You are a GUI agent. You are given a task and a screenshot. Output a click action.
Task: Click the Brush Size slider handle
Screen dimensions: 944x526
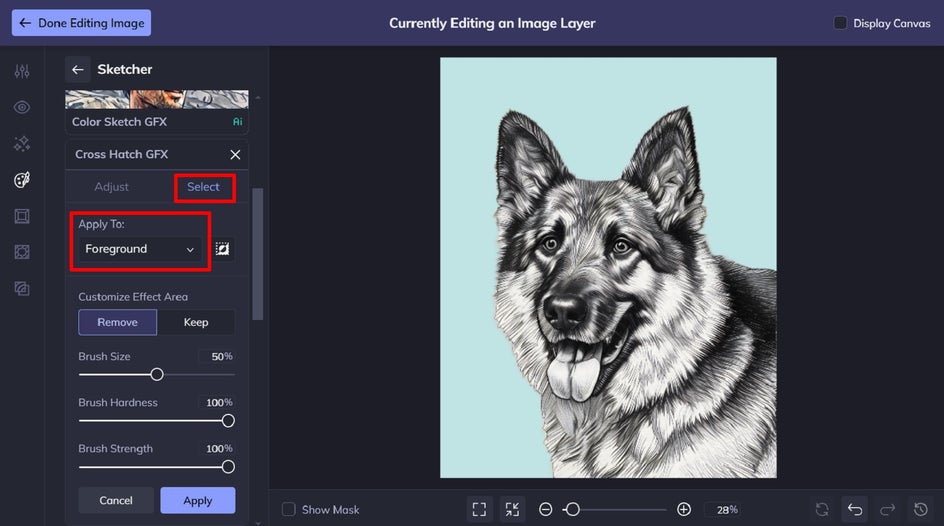click(x=157, y=375)
